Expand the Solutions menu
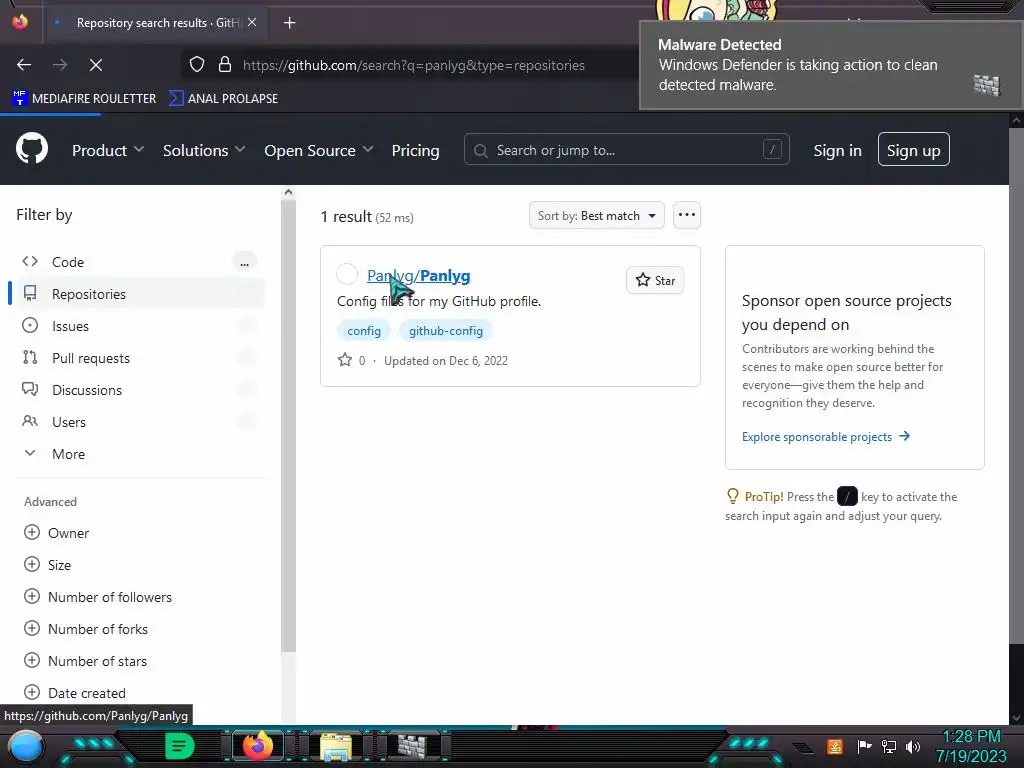The image size is (1024, 768). tap(204, 150)
